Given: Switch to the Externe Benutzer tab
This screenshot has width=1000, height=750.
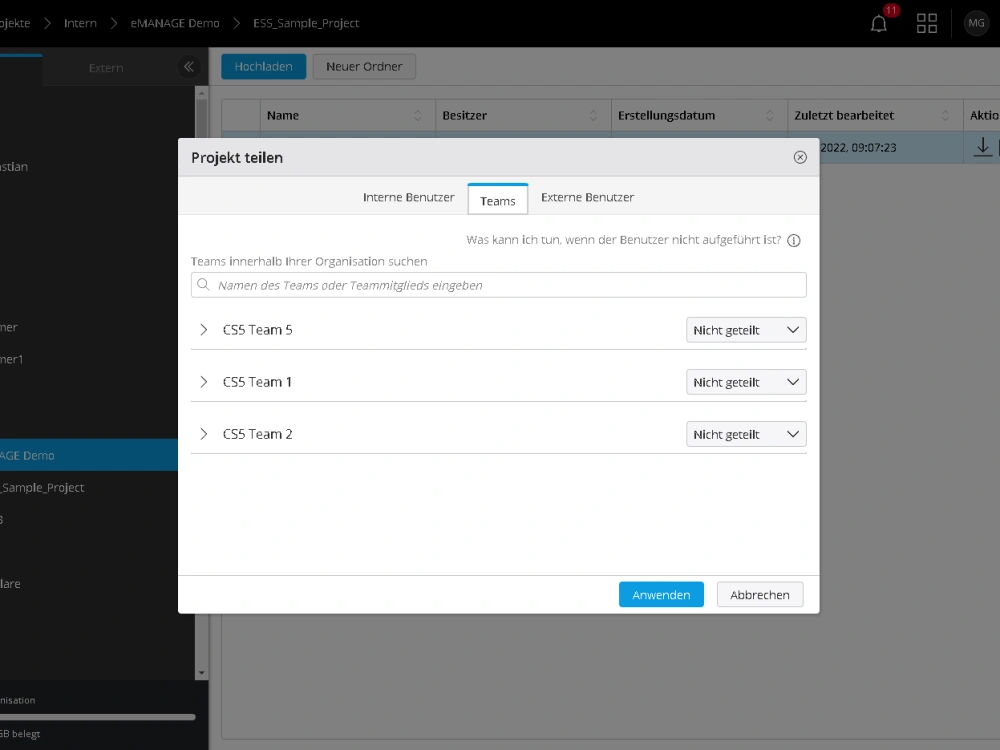Looking at the screenshot, I should tap(587, 197).
